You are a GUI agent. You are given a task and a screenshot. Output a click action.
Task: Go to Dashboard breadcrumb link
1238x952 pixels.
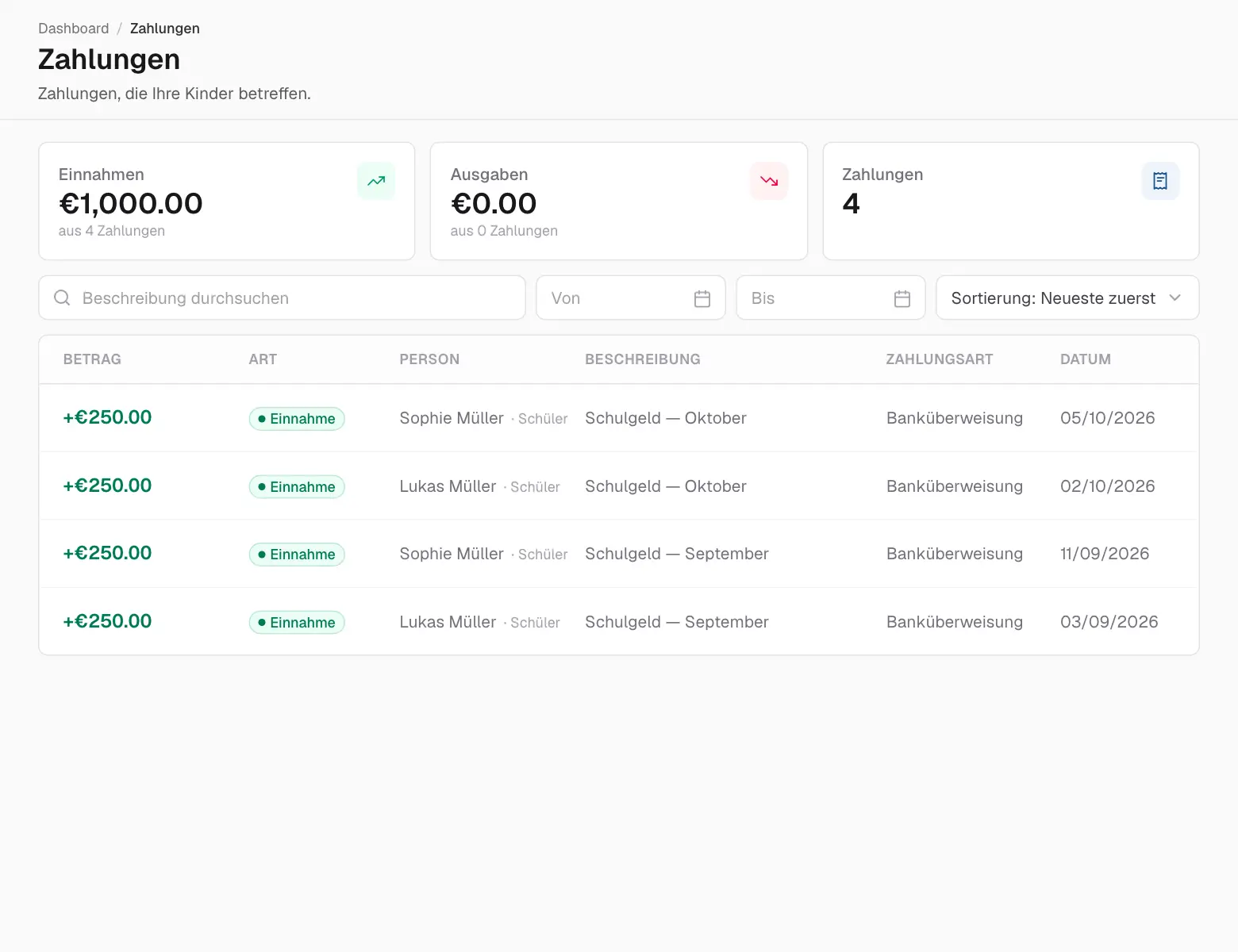[74, 29]
